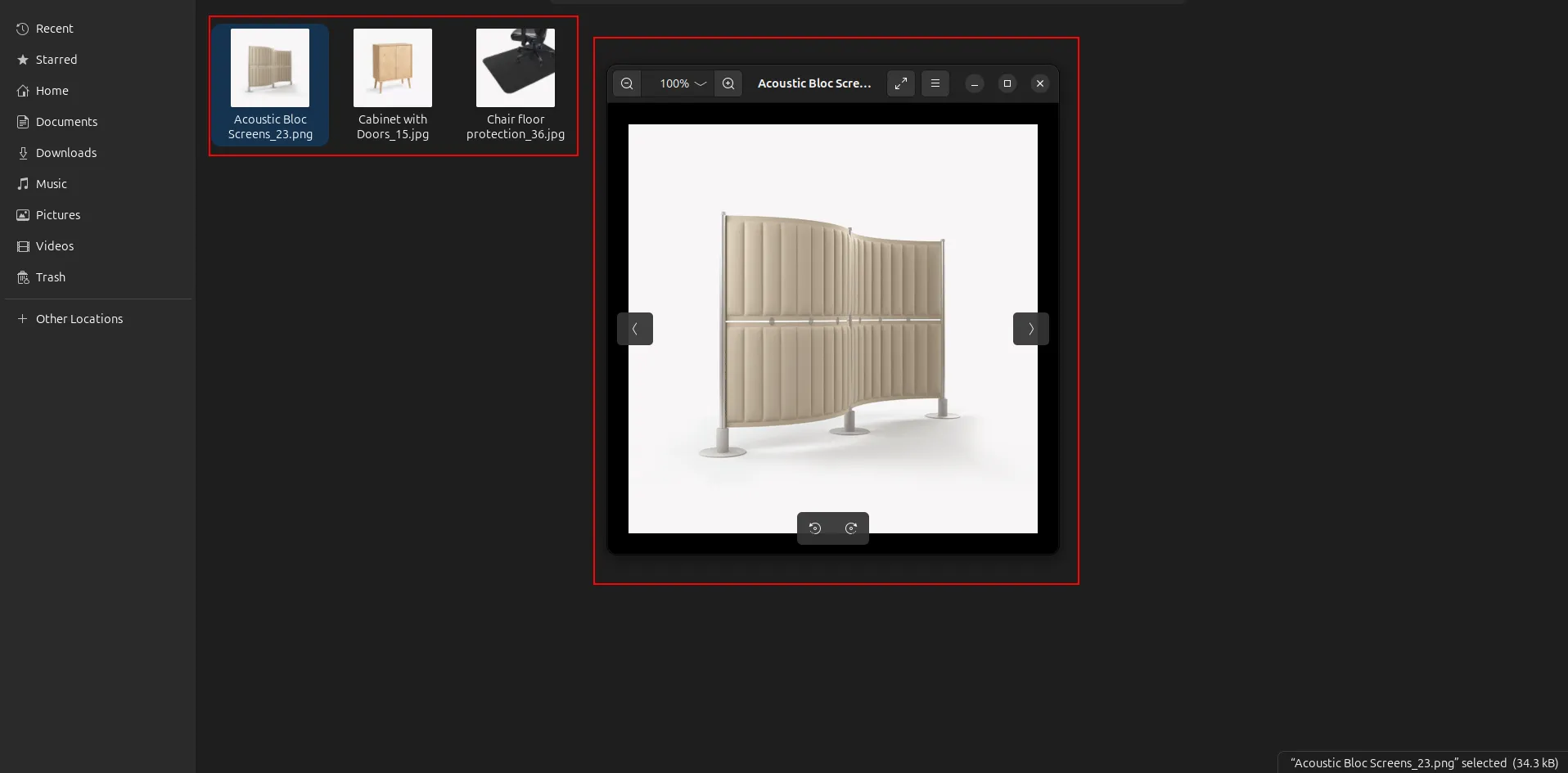Expand Other Locations in the sidebar
Image resolution: width=1568 pixels, height=773 pixels.
pos(79,318)
